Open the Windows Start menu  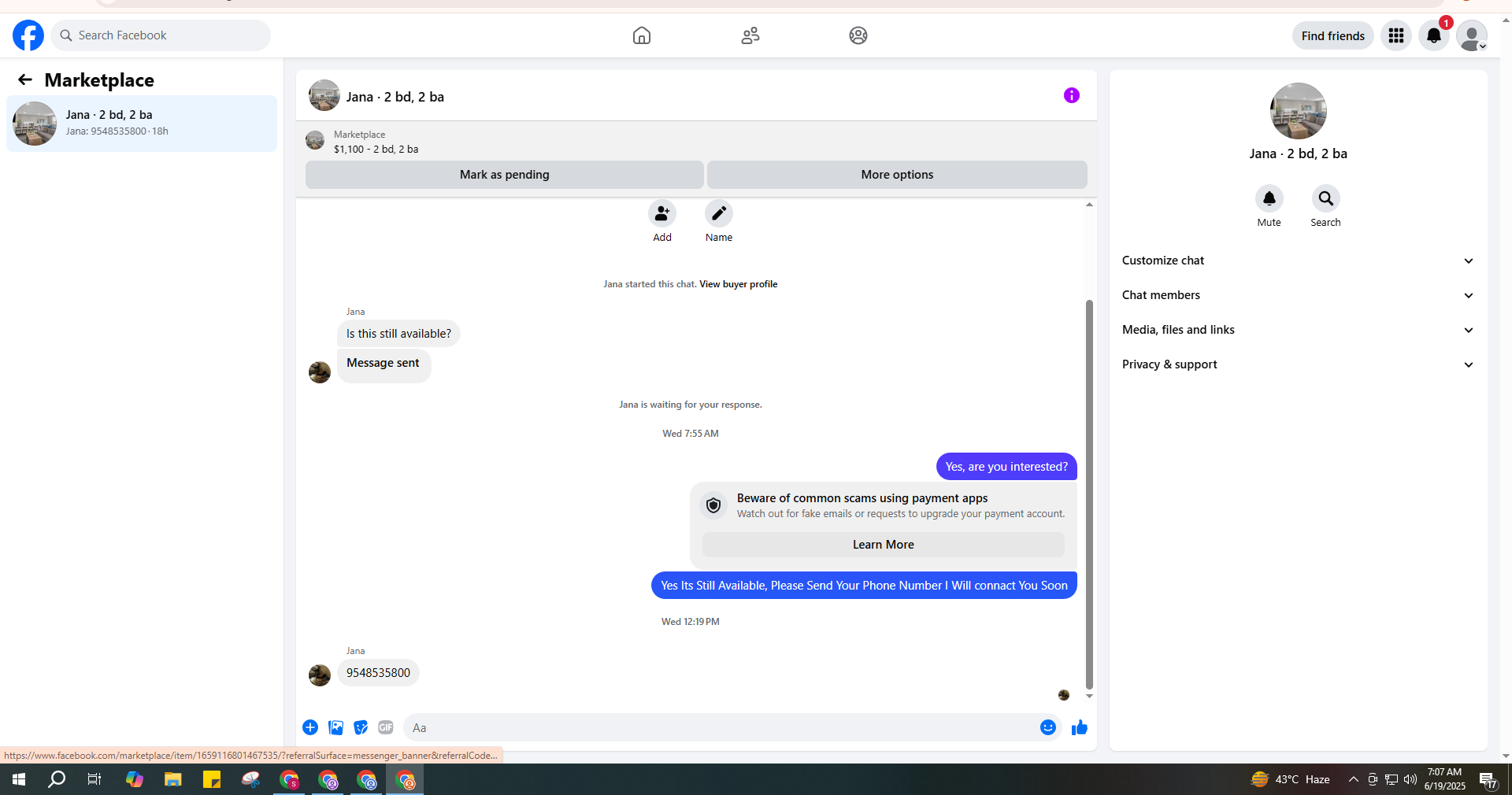pos(19,779)
